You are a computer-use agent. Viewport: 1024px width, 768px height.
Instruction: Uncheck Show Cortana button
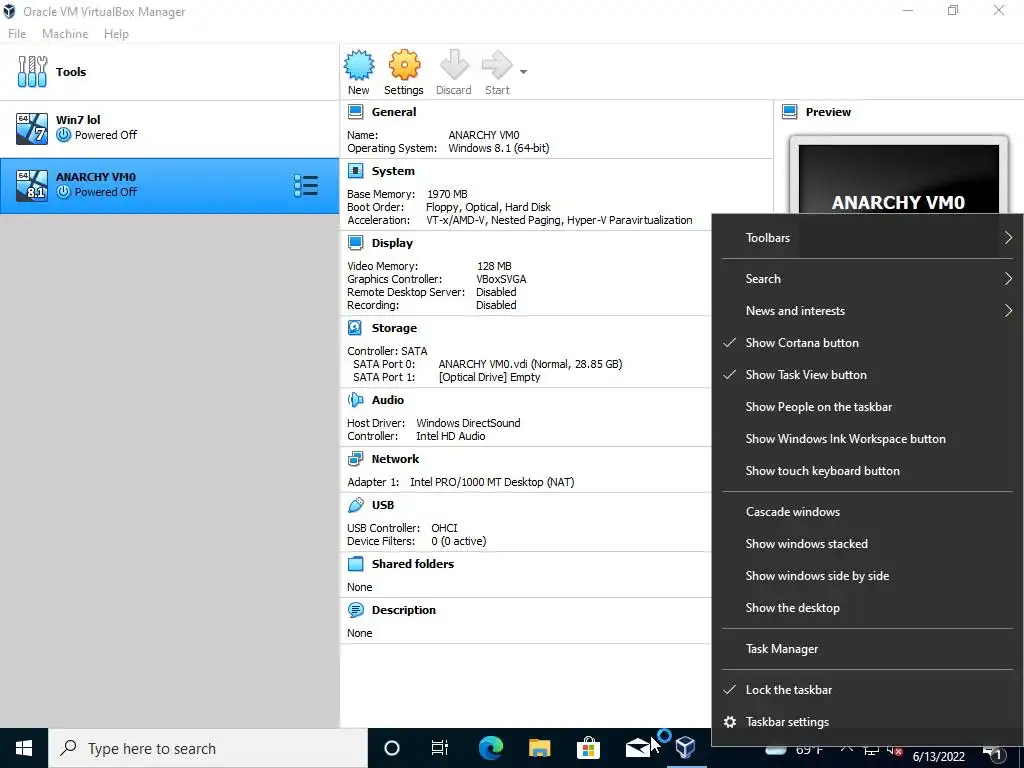(x=867, y=343)
